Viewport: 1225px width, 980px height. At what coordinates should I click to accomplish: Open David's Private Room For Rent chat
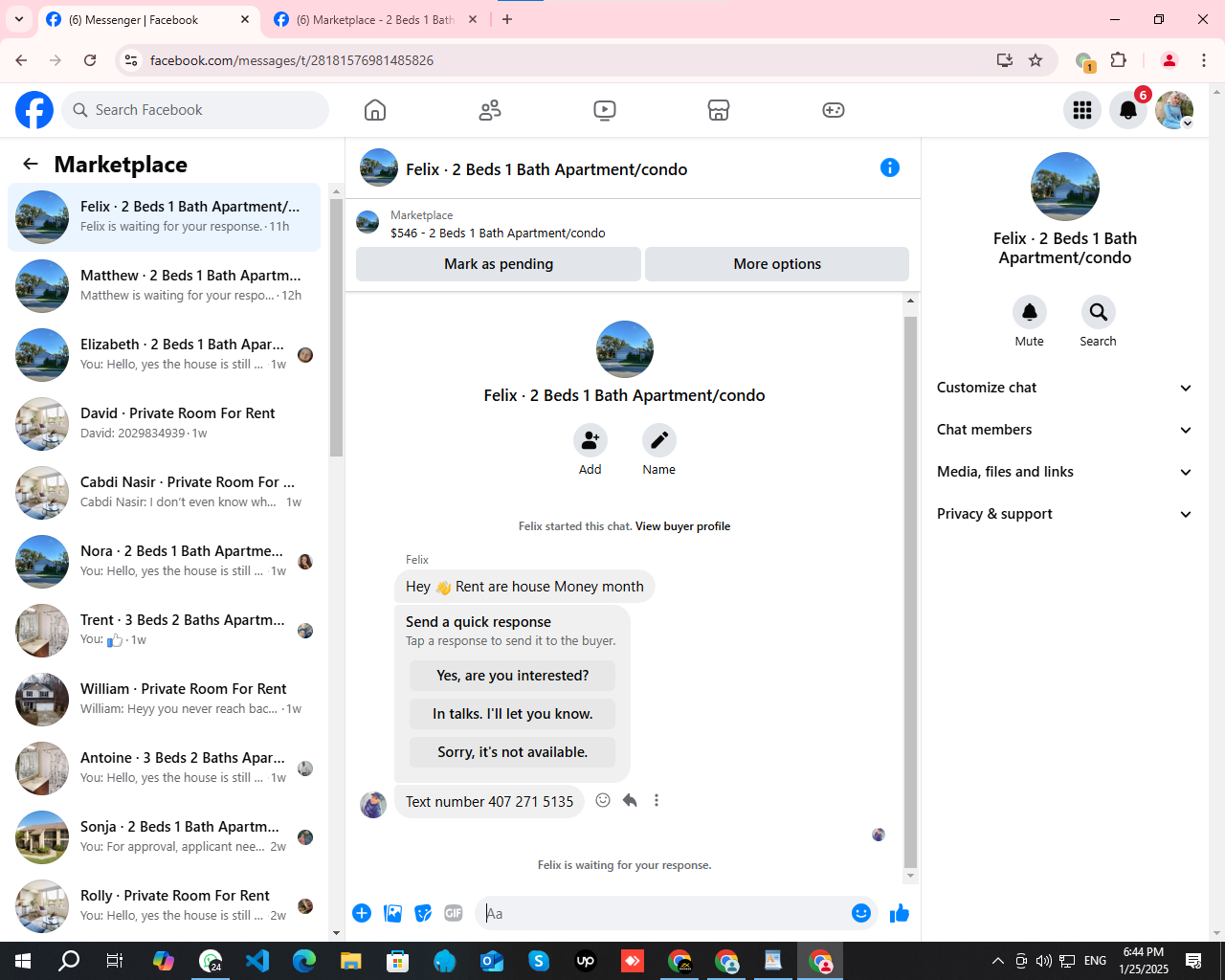(165, 424)
